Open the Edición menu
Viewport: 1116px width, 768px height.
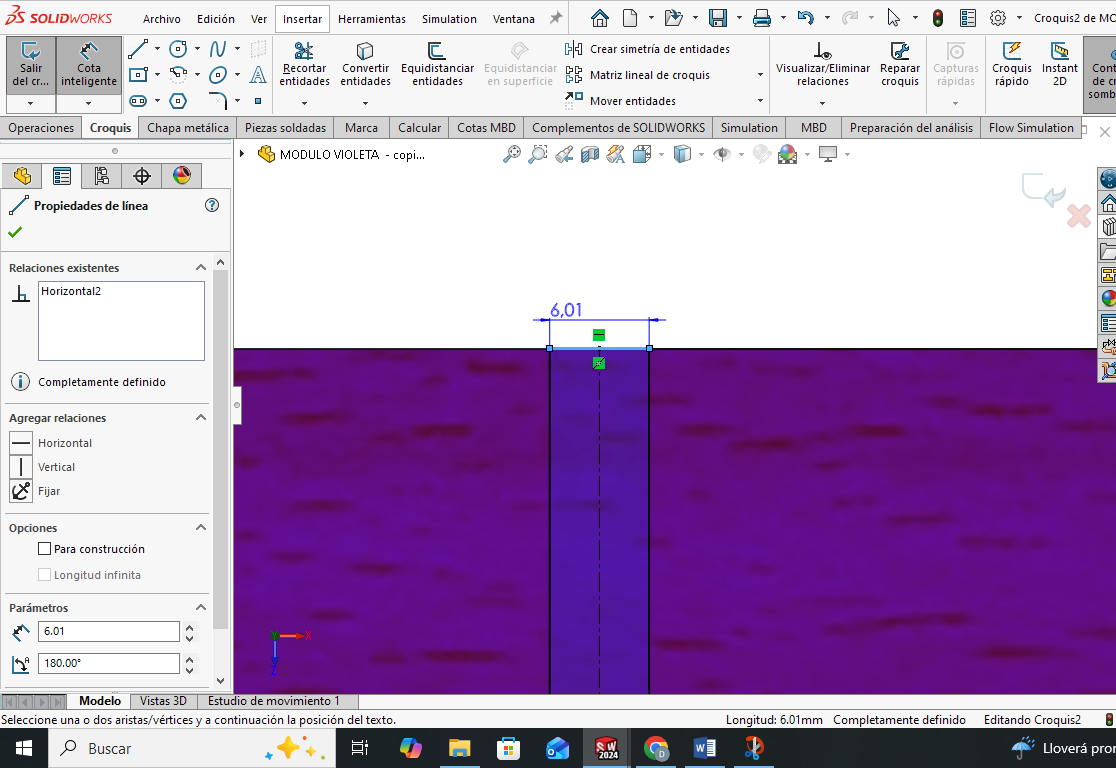coord(216,19)
